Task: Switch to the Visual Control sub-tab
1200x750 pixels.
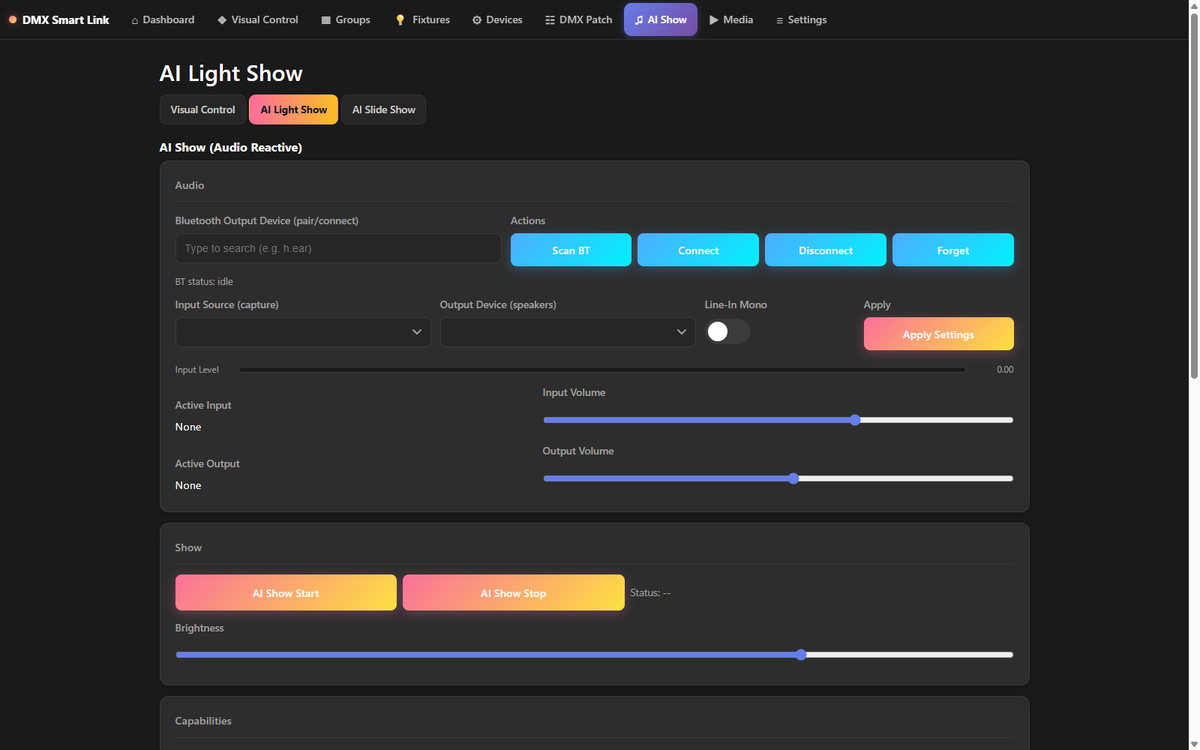Action: pyautogui.click(x=203, y=110)
